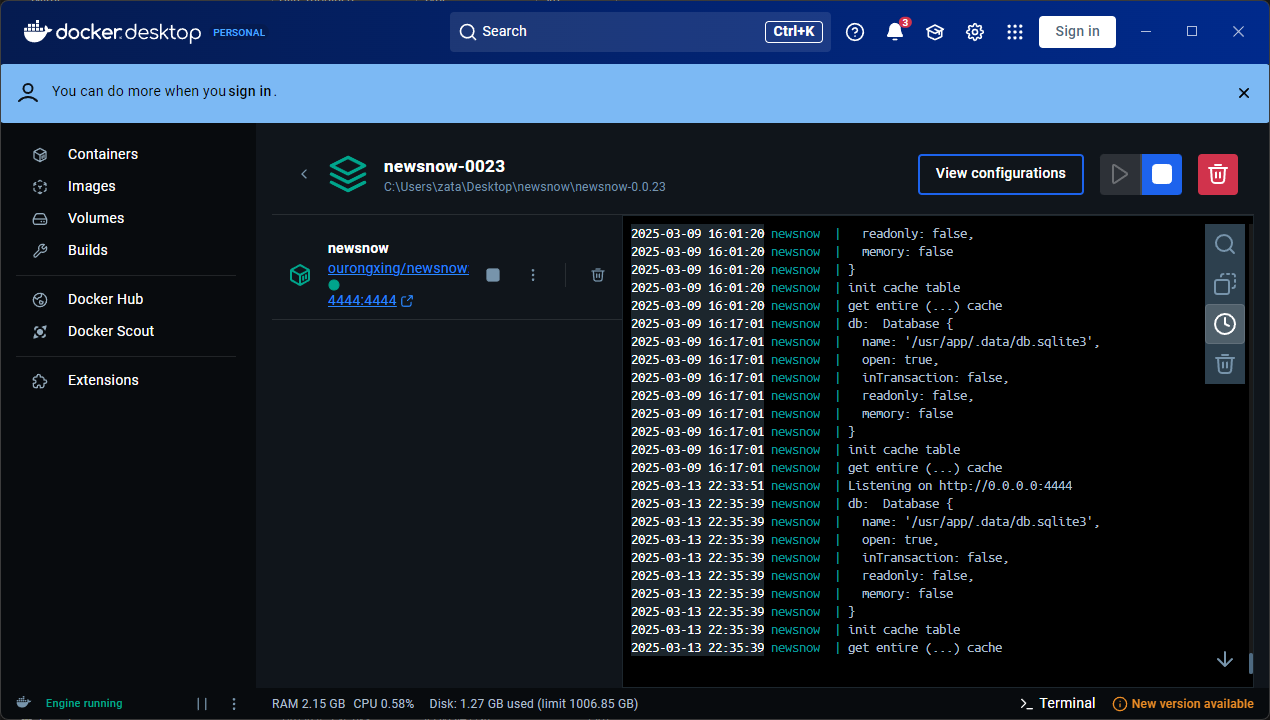Image resolution: width=1270 pixels, height=720 pixels.
Task: Pause the Docker engine in footer
Action: coord(202,704)
